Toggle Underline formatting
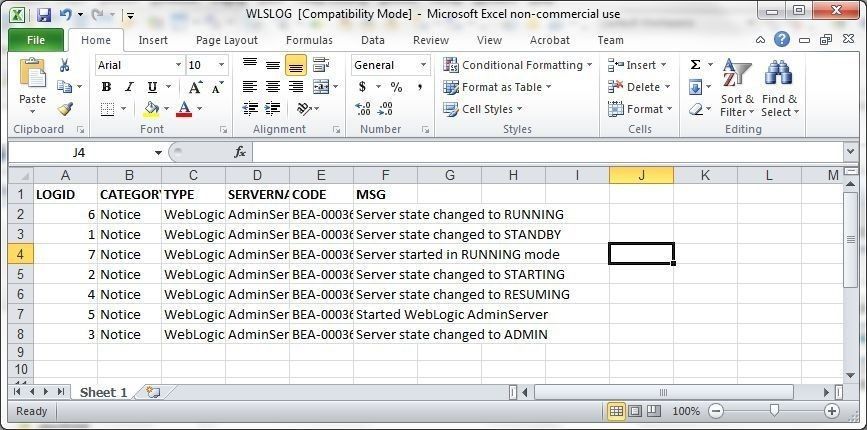Viewport: 867px width, 430px height. click(152, 87)
